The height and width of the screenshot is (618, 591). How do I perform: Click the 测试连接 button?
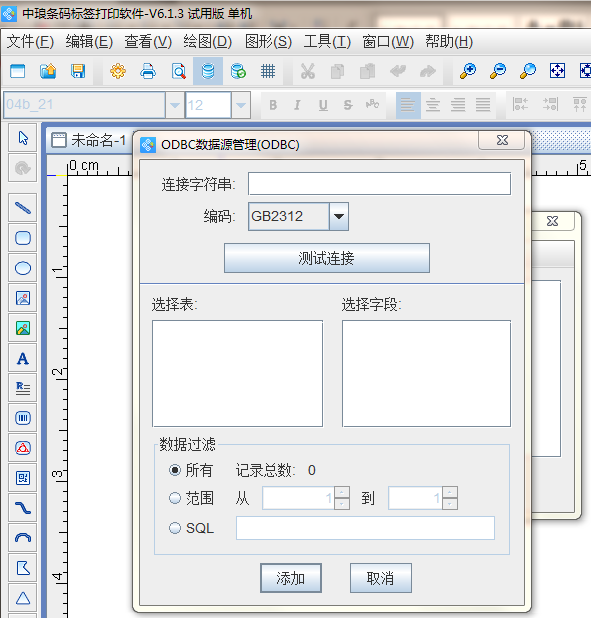click(x=327, y=258)
